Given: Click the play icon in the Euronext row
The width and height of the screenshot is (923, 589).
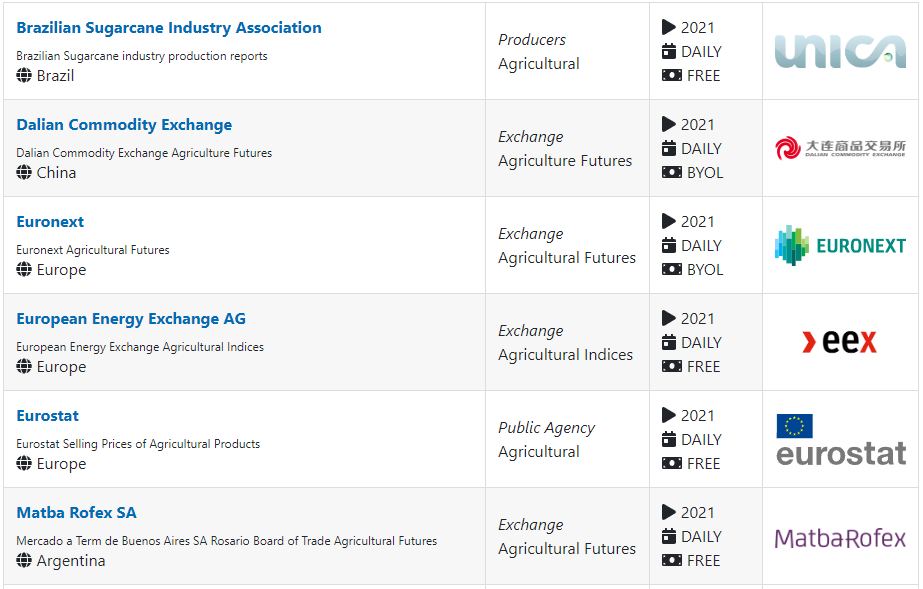Looking at the screenshot, I should point(669,221).
